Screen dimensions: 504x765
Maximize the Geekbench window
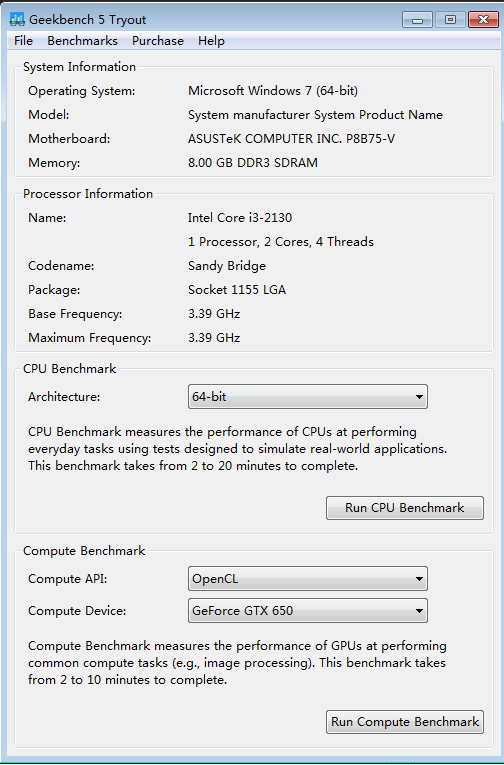click(450, 20)
